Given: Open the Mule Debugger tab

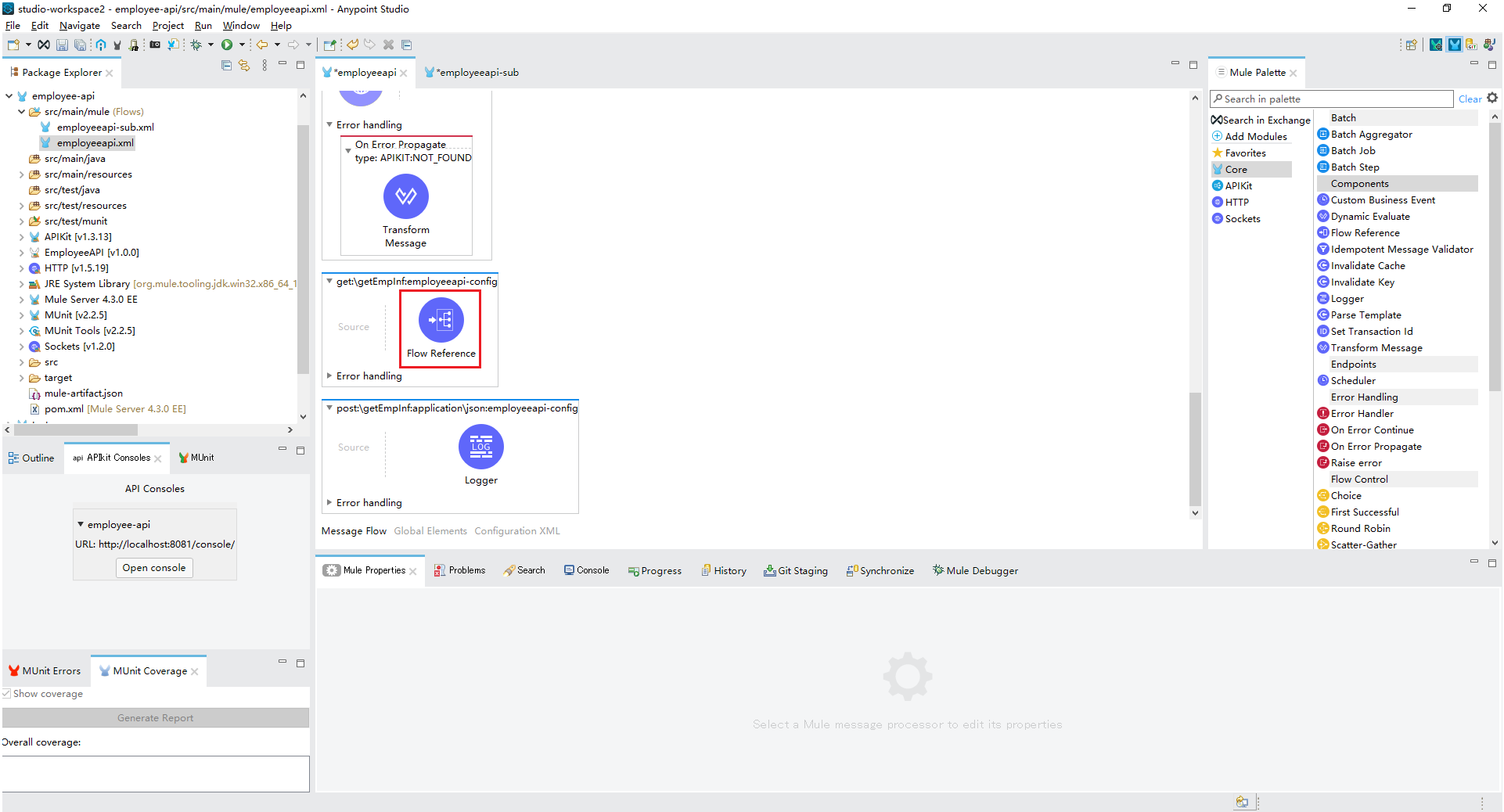Looking at the screenshot, I should (975, 571).
